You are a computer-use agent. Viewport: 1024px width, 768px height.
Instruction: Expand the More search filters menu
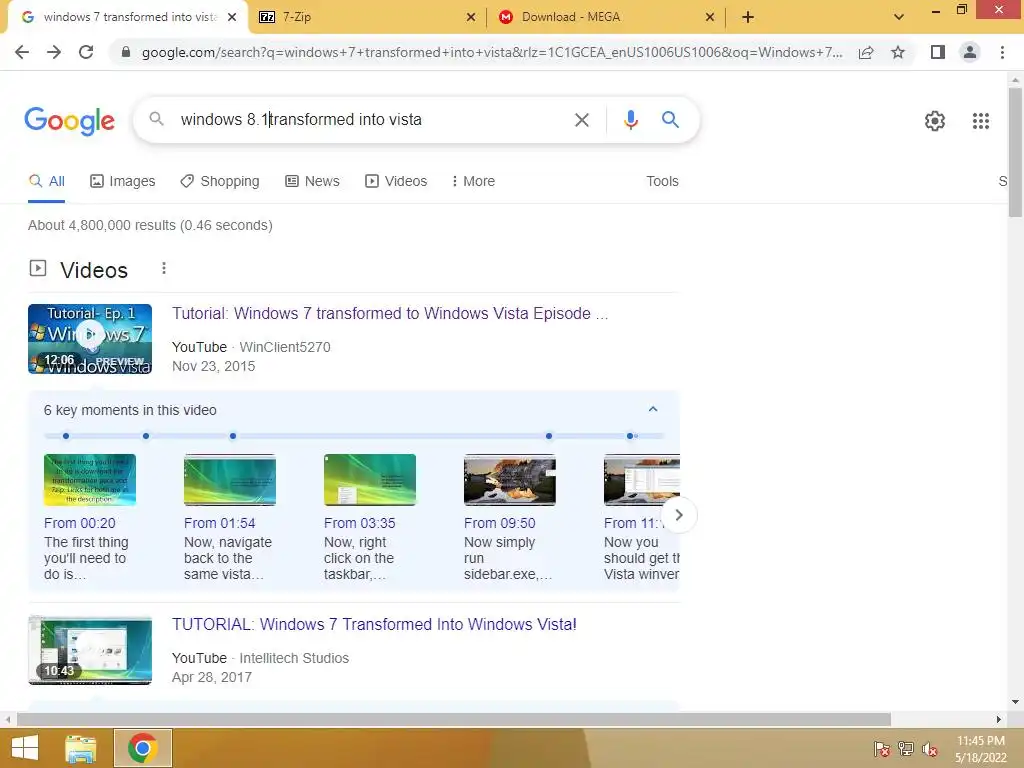tap(473, 181)
